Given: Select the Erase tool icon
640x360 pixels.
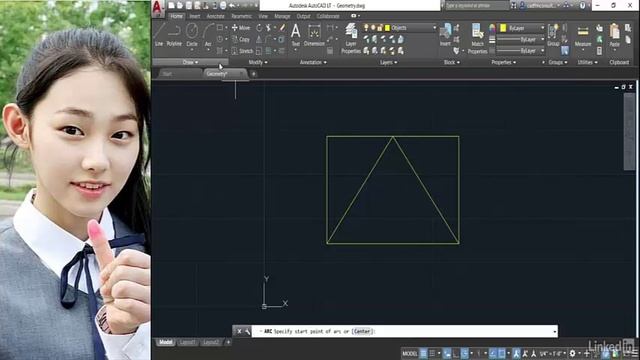Looking at the screenshot, I should tap(282, 28).
